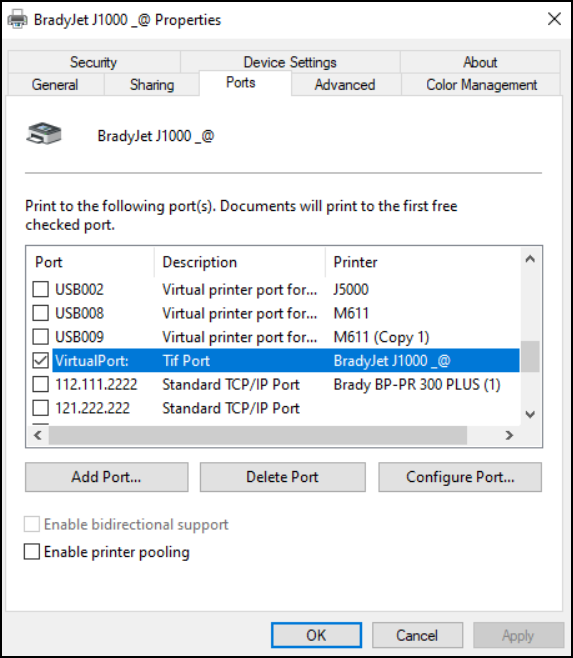Viewport: 573px width, 658px height.
Task: Check the USB009 port checkbox
Action: tap(41, 337)
